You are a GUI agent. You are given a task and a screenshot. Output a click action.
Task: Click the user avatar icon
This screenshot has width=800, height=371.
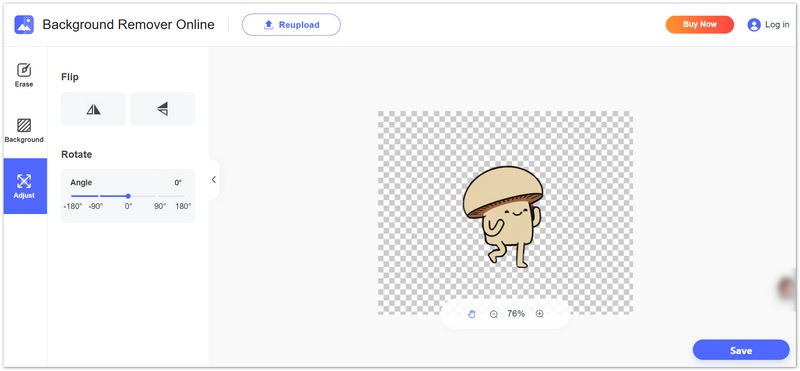coord(754,25)
